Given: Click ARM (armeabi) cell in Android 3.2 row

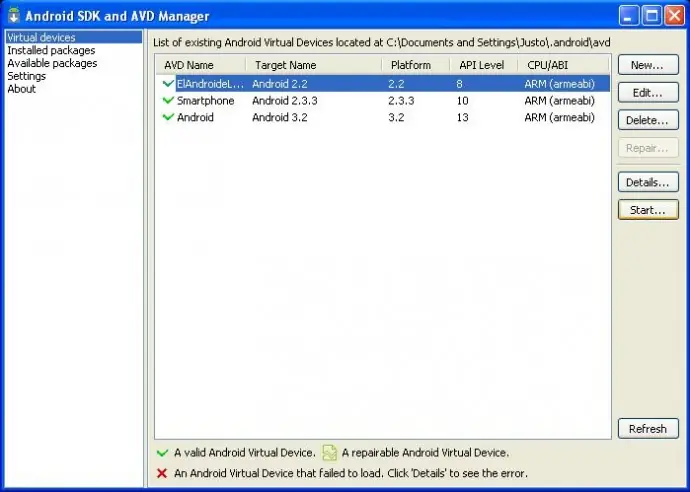Looking at the screenshot, I should pyautogui.click(x=559, y=117).
